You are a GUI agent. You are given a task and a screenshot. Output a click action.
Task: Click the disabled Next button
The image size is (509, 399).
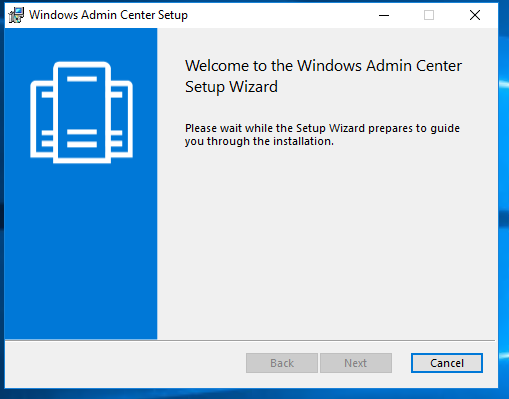[356, 363]
